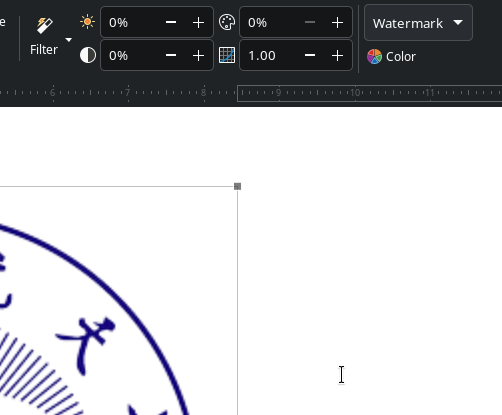This screenshot has height=415, width=502.
Task: Click the contrast half-circle icon
Action: pos(88,55)
